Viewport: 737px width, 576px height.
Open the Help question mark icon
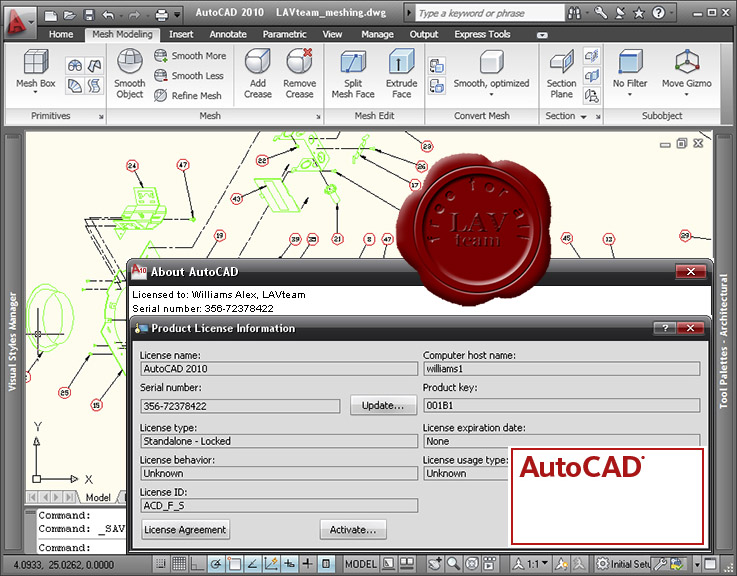pos(659,13)
